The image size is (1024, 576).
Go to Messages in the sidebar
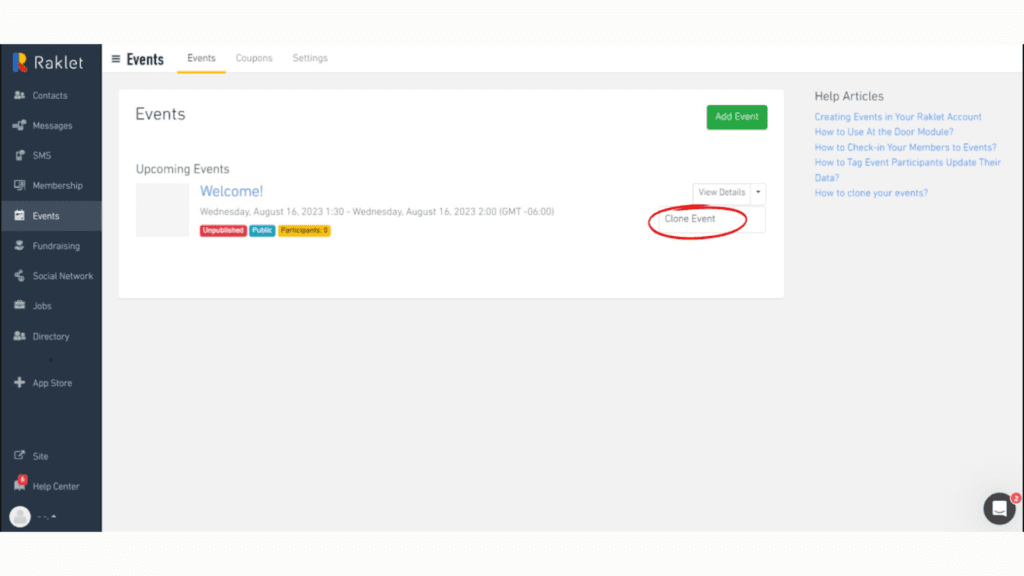coord(52,125)
